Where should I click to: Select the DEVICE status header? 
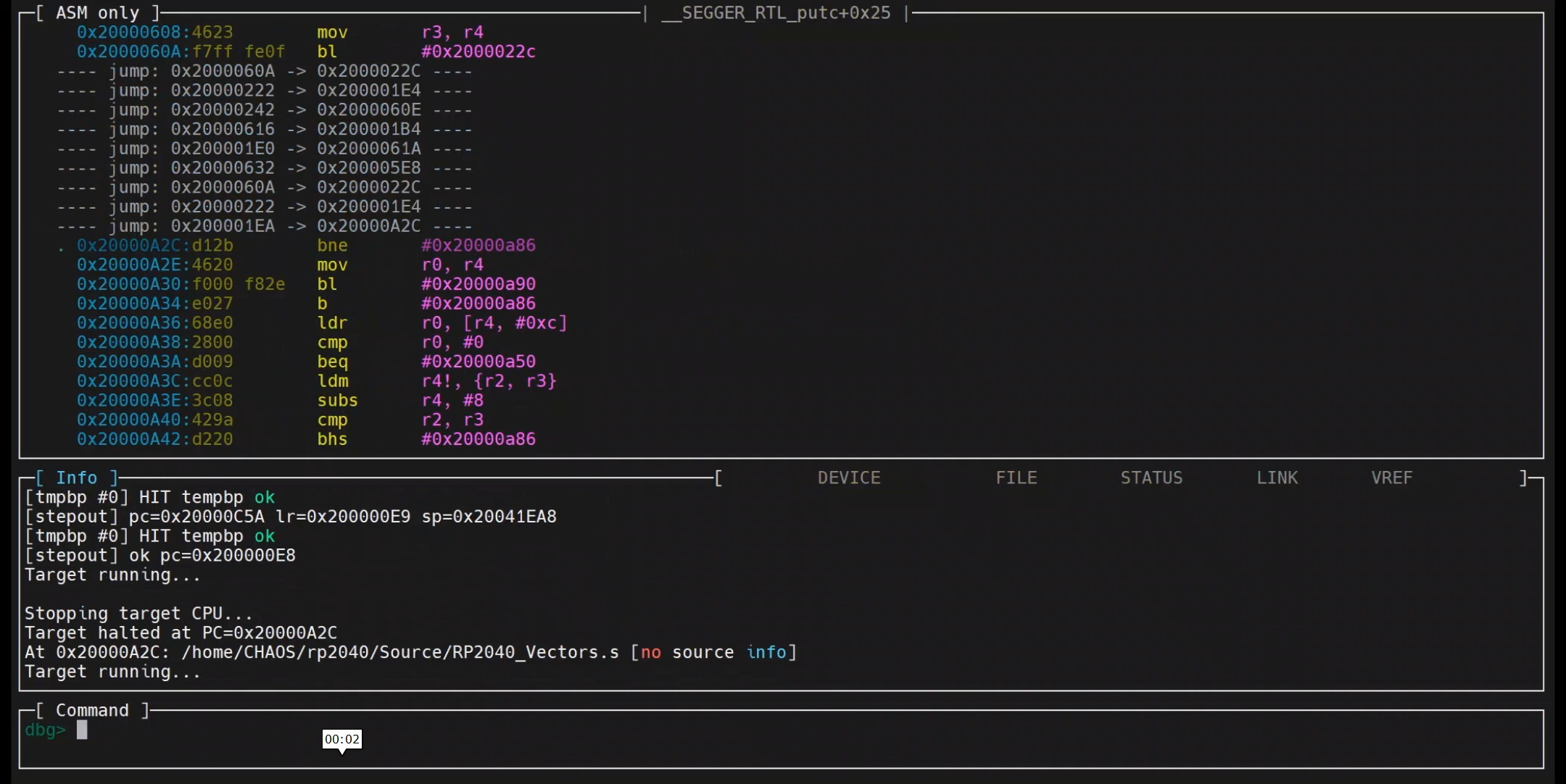(848, 478)
